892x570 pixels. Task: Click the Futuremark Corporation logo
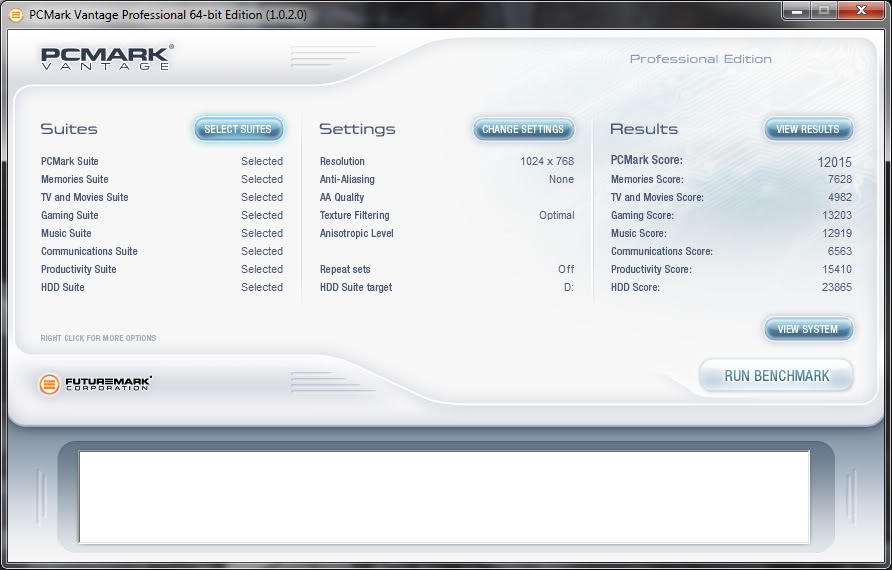click(x=95, y=384)
